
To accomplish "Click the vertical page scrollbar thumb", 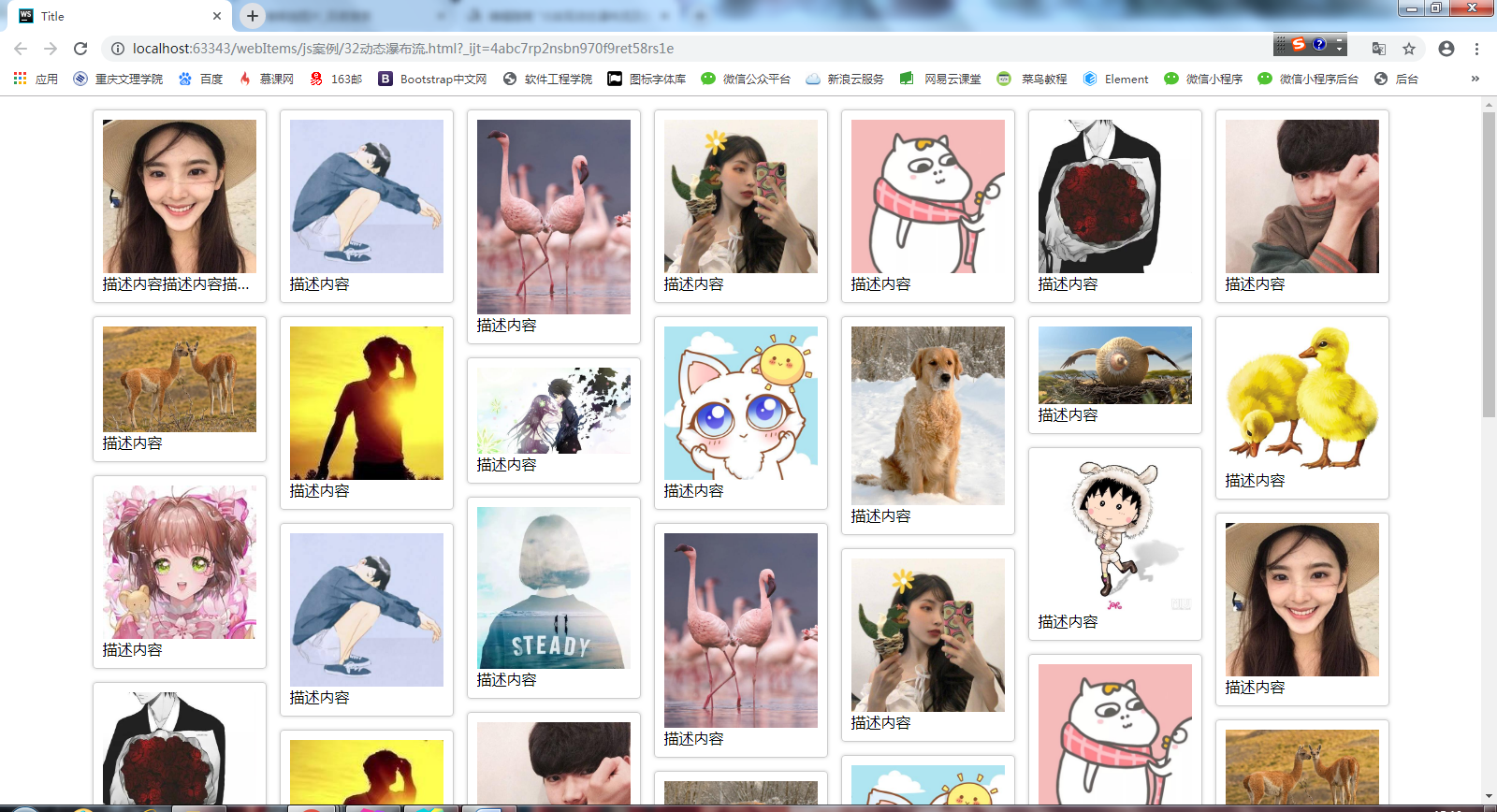I will tap(1489, 265).
